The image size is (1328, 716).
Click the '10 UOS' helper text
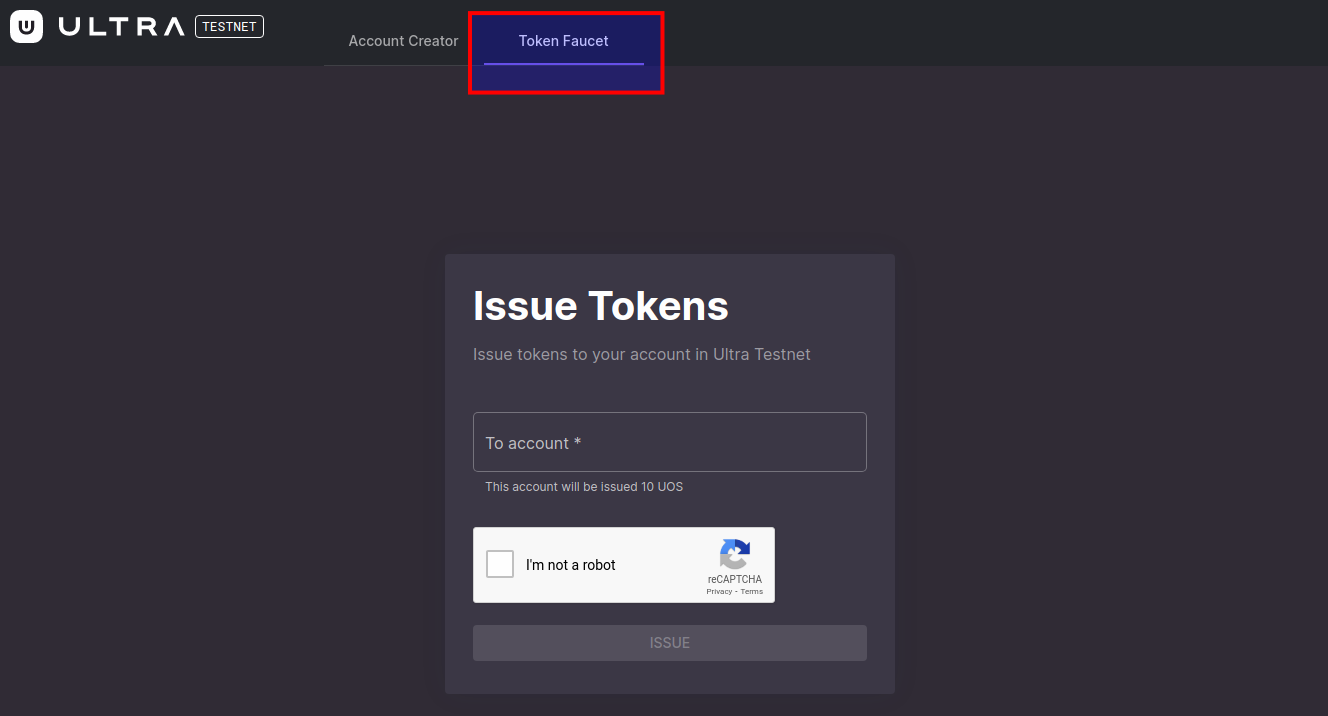point(662,487)
